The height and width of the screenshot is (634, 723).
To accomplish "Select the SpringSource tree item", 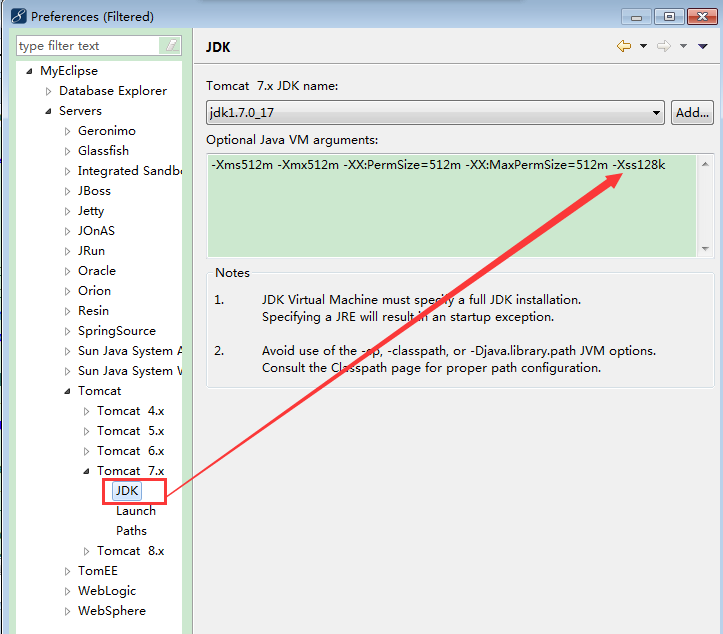I will [x=117, y=331].
